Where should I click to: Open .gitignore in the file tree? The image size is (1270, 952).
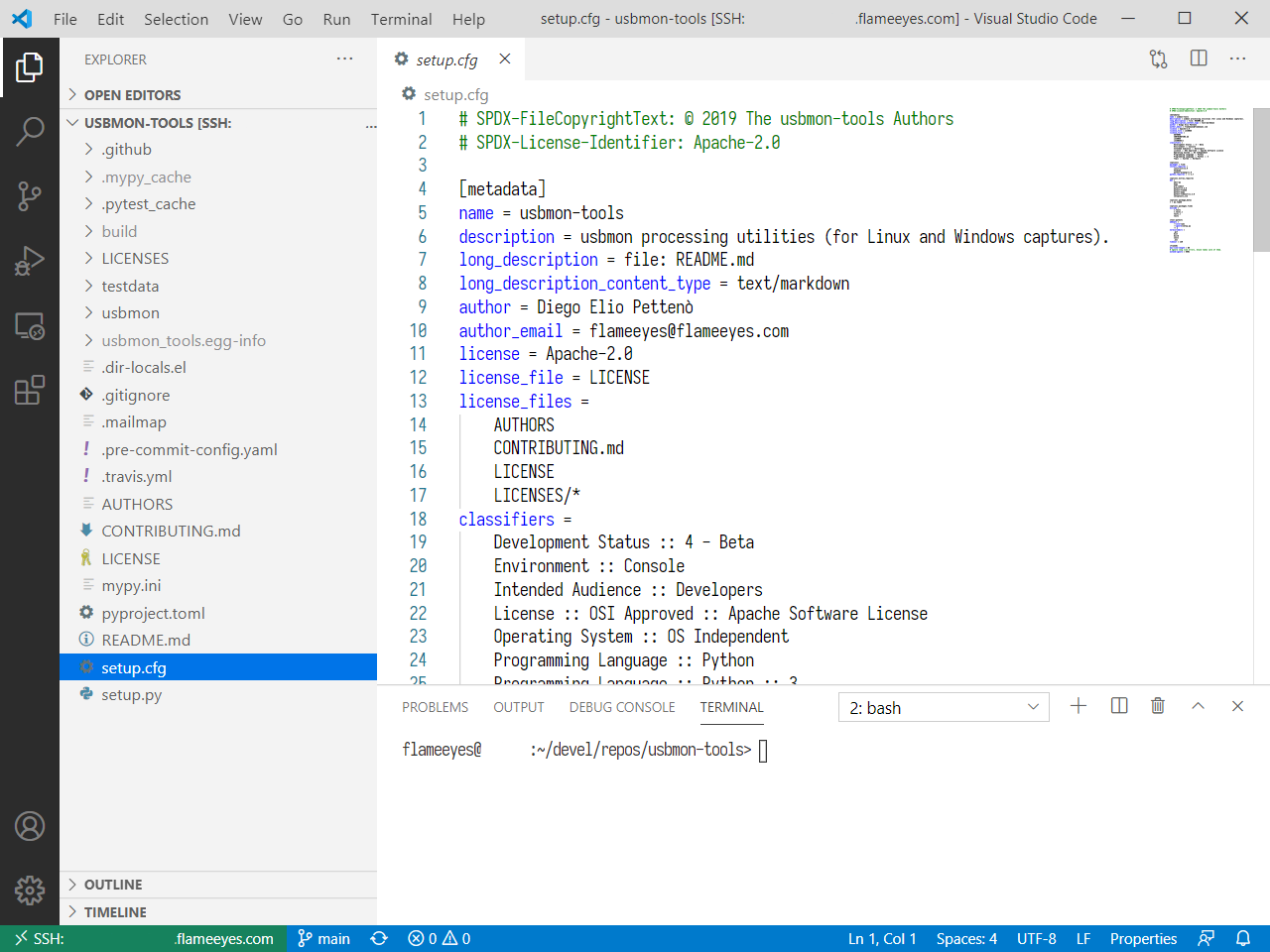(x=218, y=395)
